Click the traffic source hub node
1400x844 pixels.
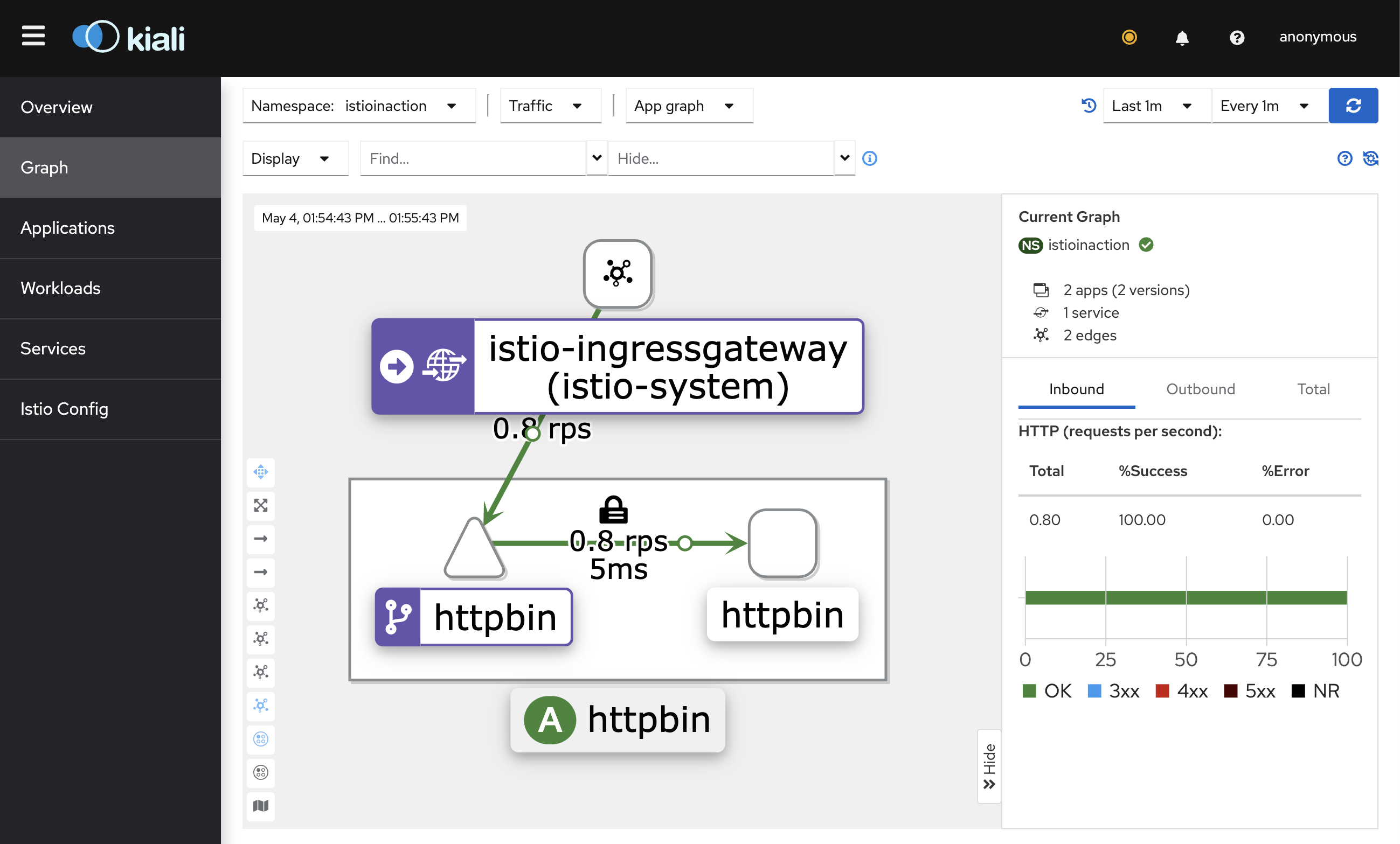coord(618,274)
